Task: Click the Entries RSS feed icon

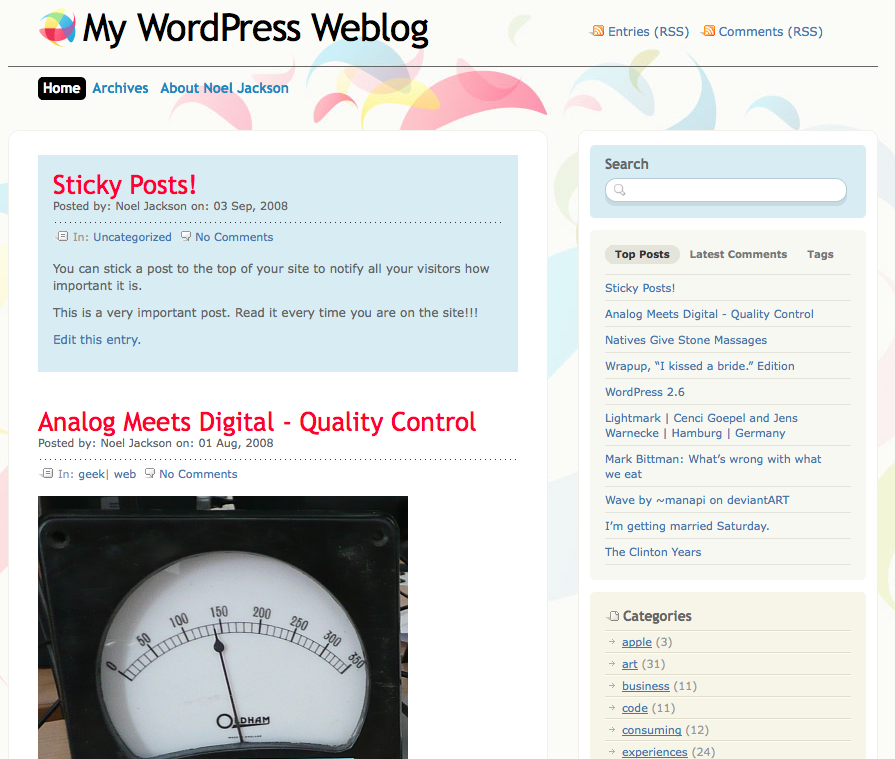Action: pyautogui.click(x=598, y=31)
